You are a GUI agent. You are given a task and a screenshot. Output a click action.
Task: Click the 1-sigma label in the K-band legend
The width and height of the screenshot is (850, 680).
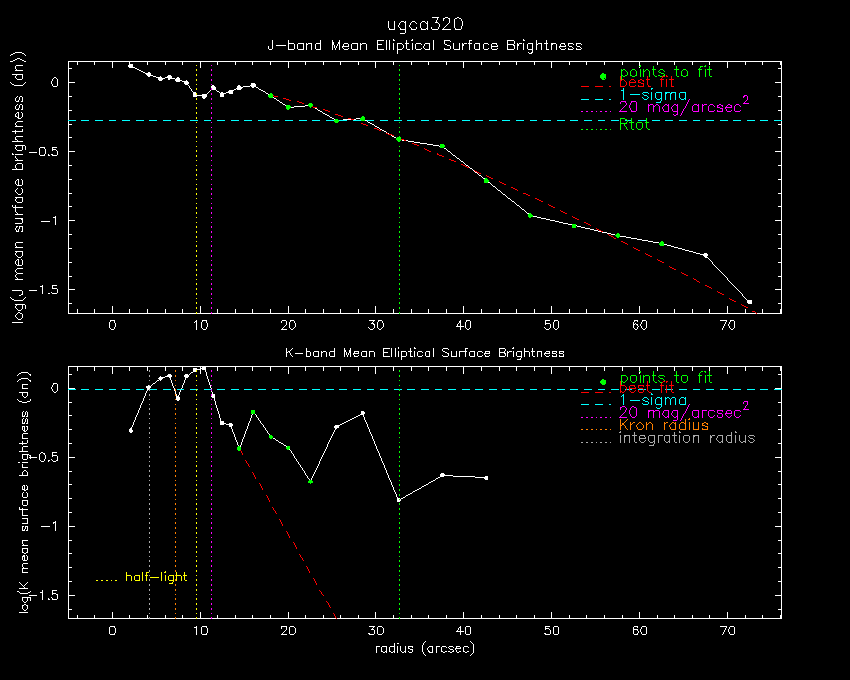(x=652, y=401)
